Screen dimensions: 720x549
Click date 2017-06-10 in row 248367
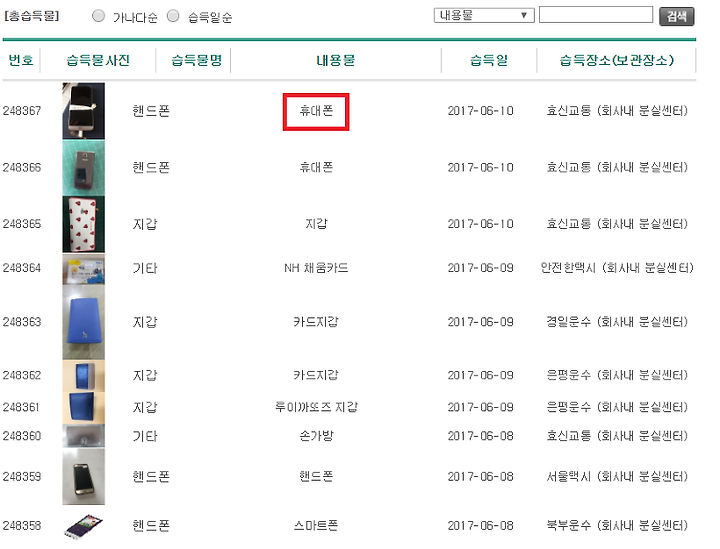480,111
